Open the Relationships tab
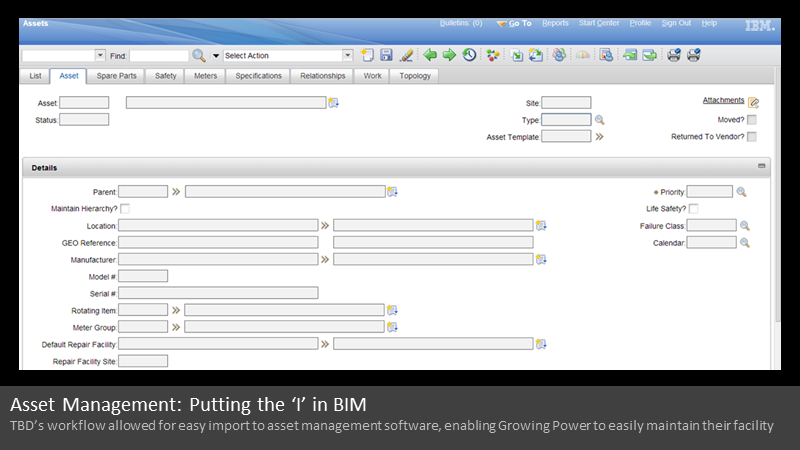 (322, 76)
